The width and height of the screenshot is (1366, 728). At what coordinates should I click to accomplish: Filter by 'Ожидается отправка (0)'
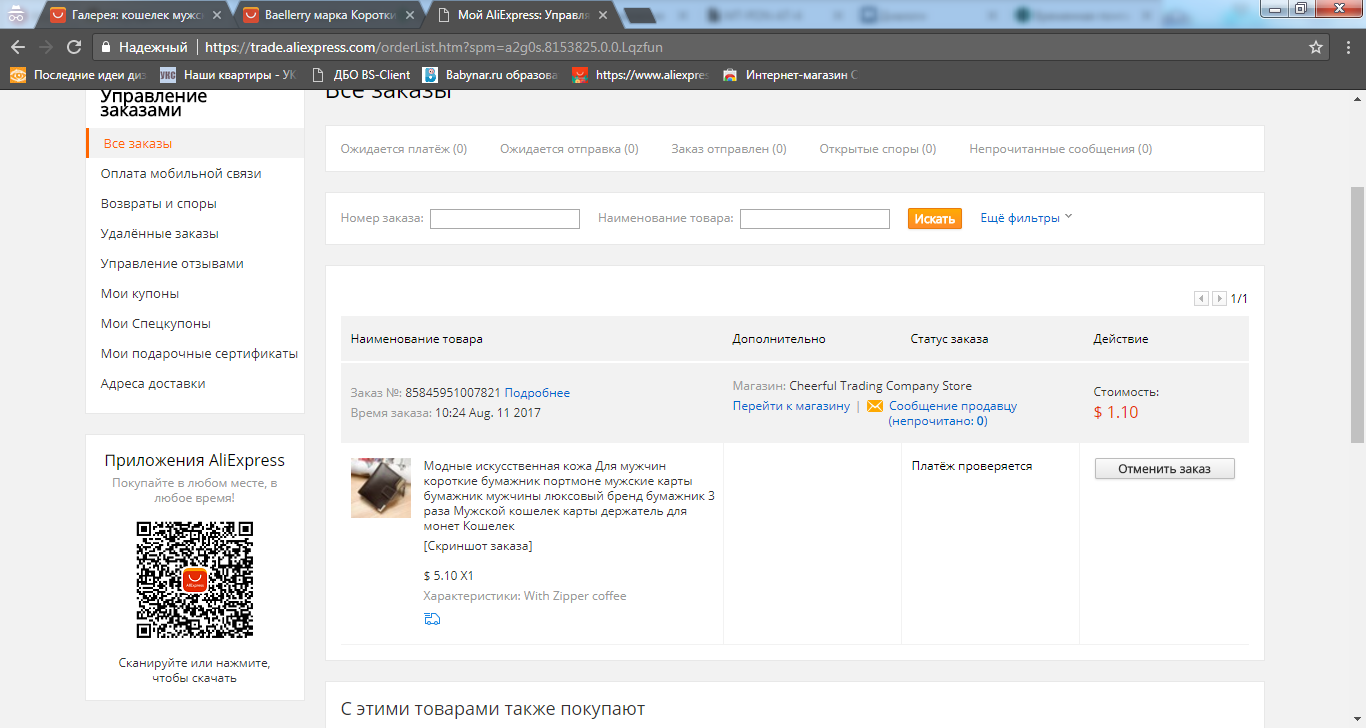coord(569,149)
